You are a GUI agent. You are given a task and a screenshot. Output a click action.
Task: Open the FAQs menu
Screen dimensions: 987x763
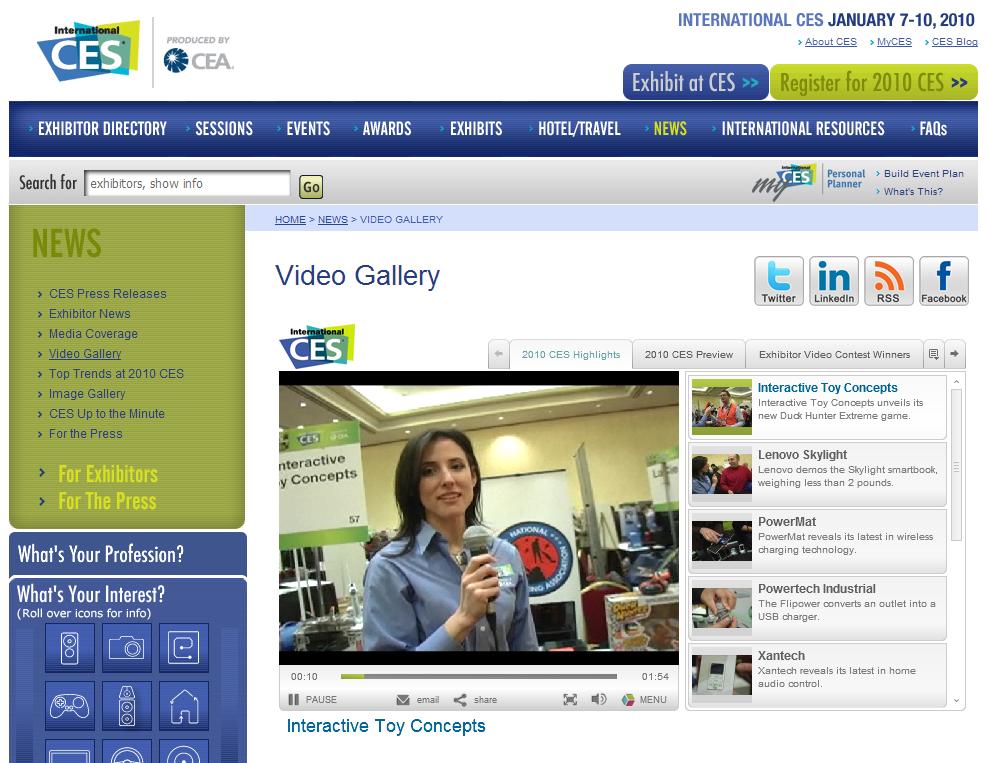[933, 128]
